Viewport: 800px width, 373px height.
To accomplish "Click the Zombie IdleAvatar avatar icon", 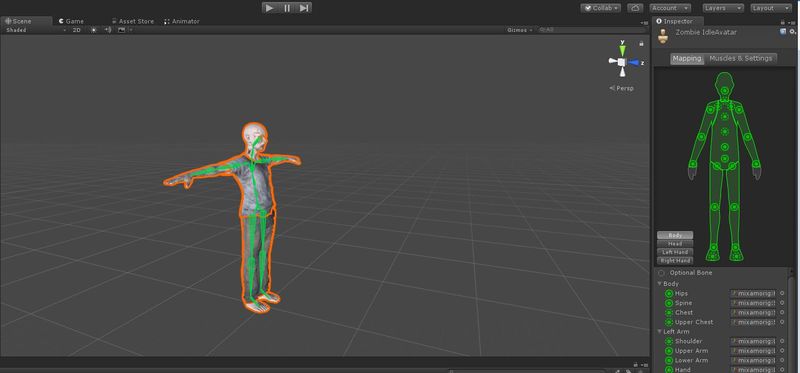I will point(663,36).
